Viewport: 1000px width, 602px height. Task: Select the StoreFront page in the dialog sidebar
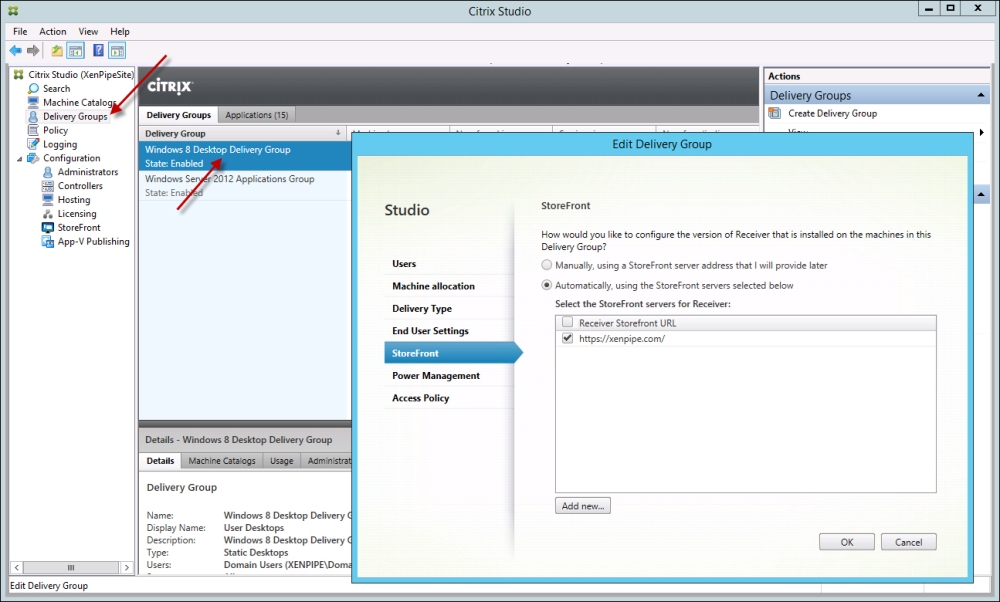click(x=453, y=353)
